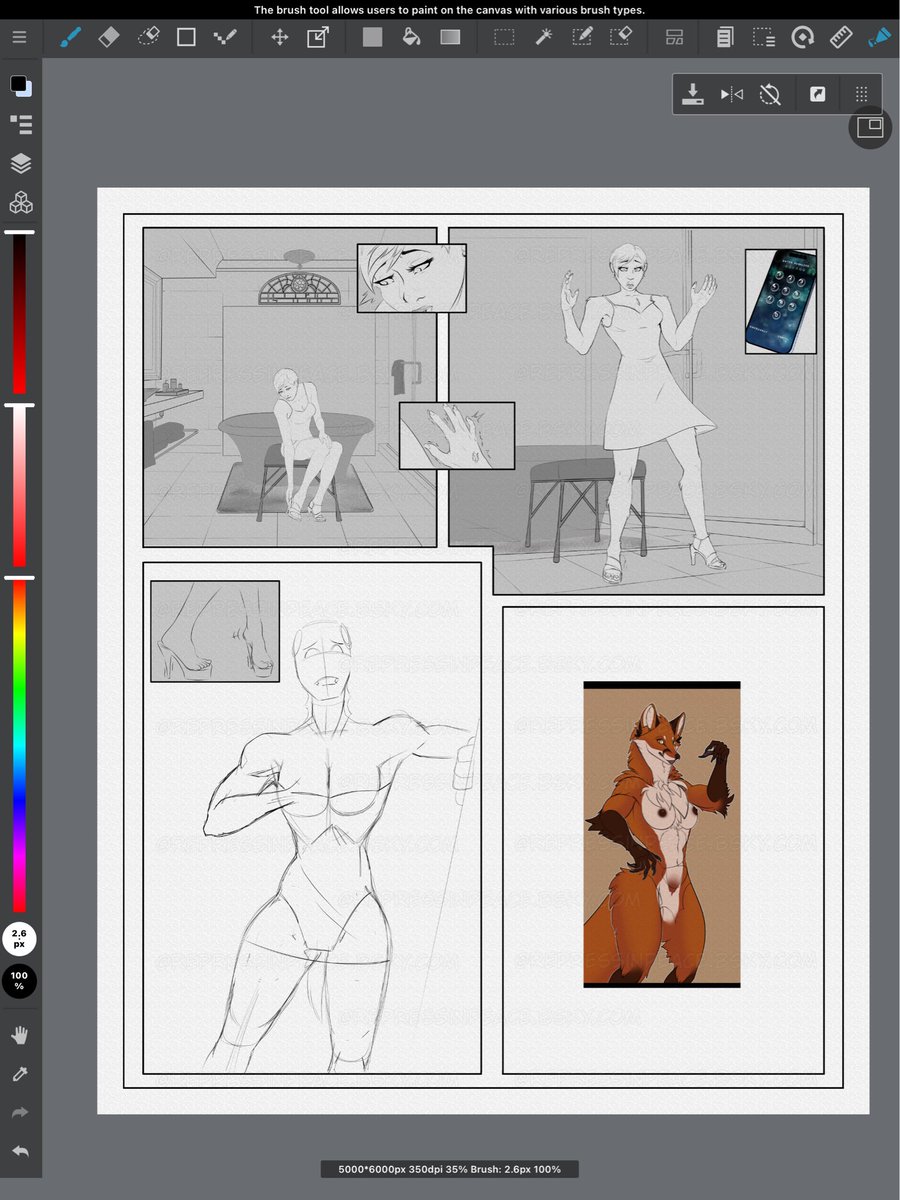The width and height of the screenshot is (900, 1200).
Task: Reset canvas rotation
Action: [769, 94]
